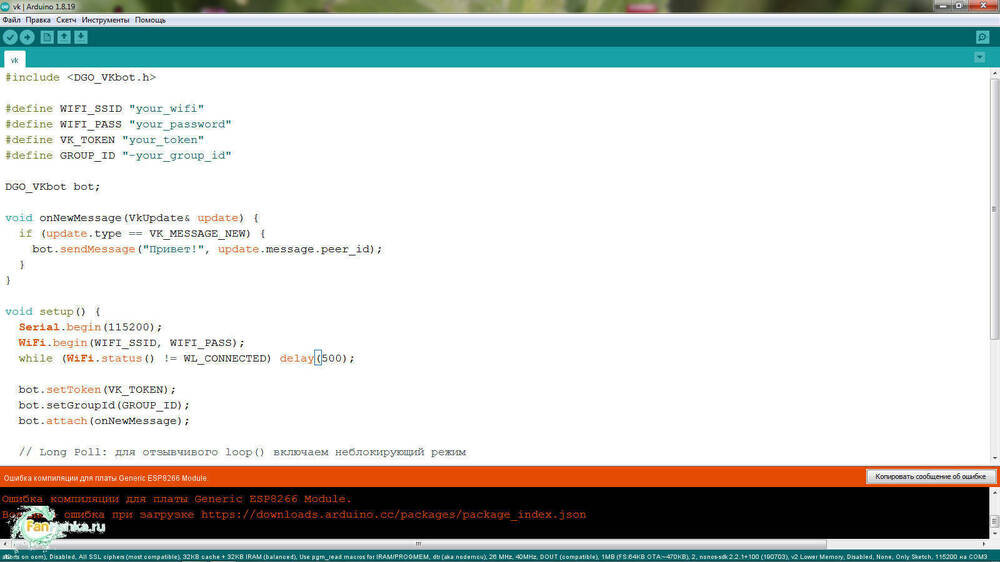Click "your_wifi" string in WIFI_SSID define
Image resolution: width=1000 pixels, height=562 pixels.
[x=166, y=108]
